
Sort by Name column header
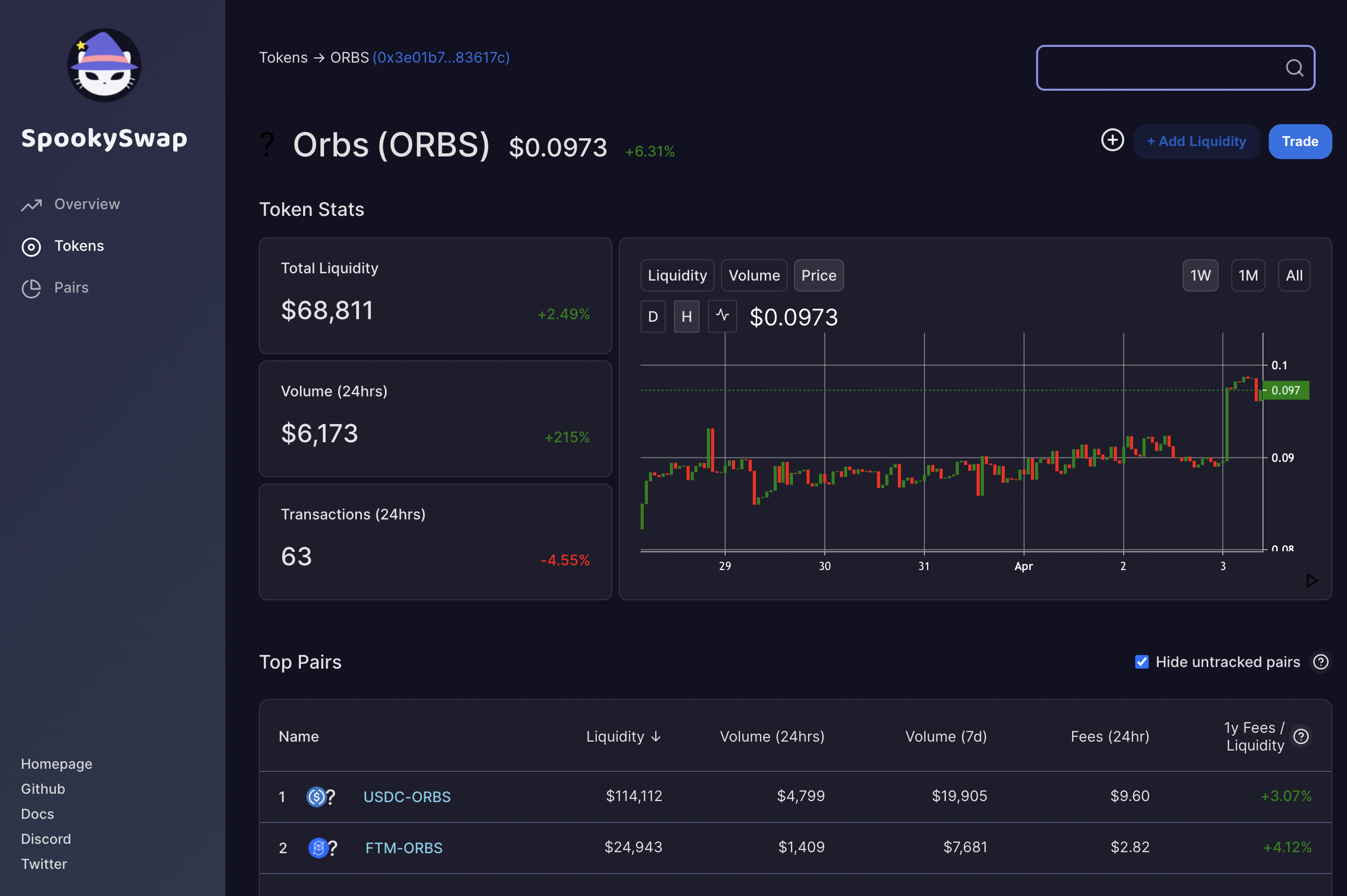[298, 736]
